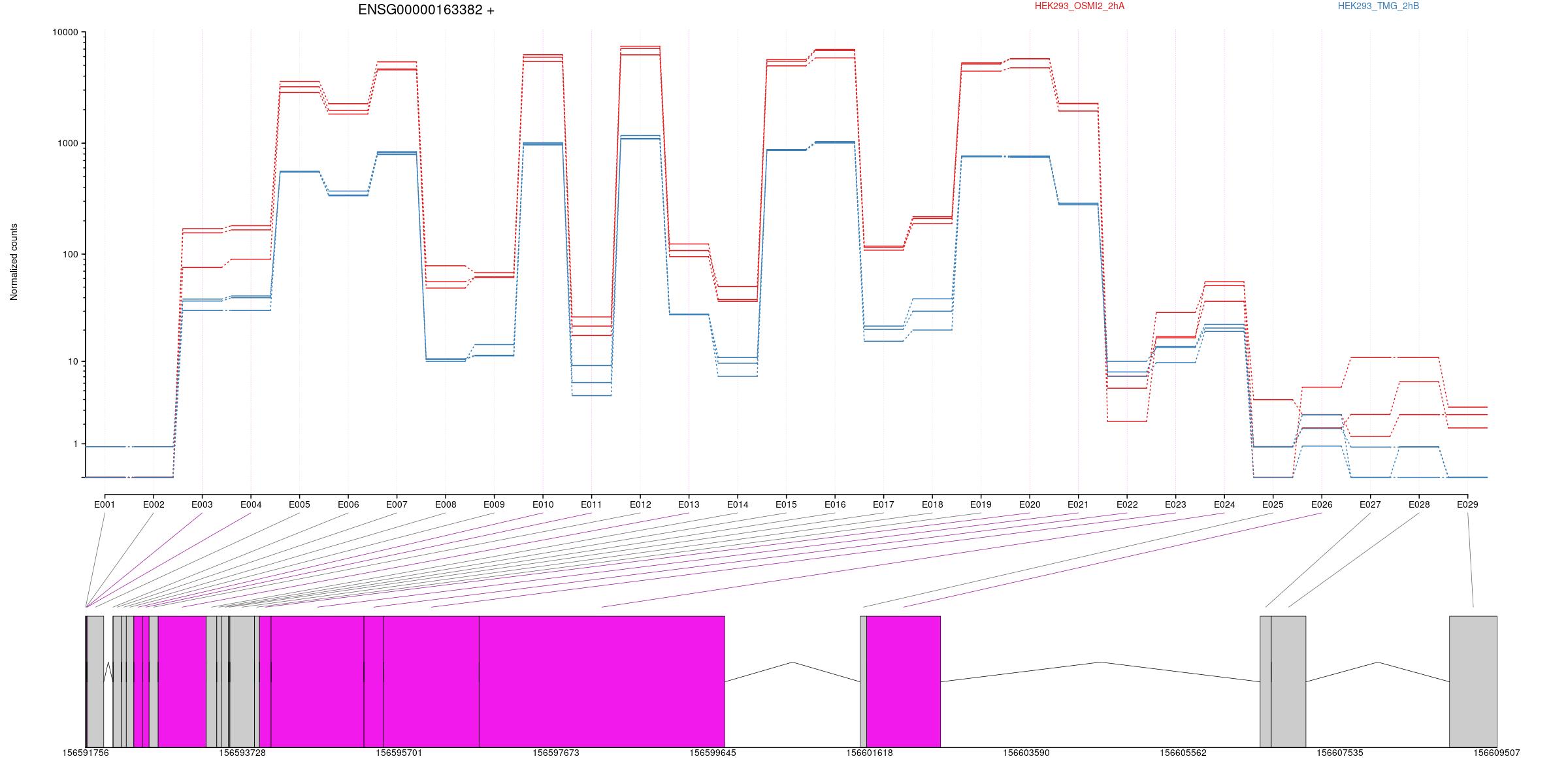
Task: Click exon label E012 on axis
Action: (x=640, y=504)
